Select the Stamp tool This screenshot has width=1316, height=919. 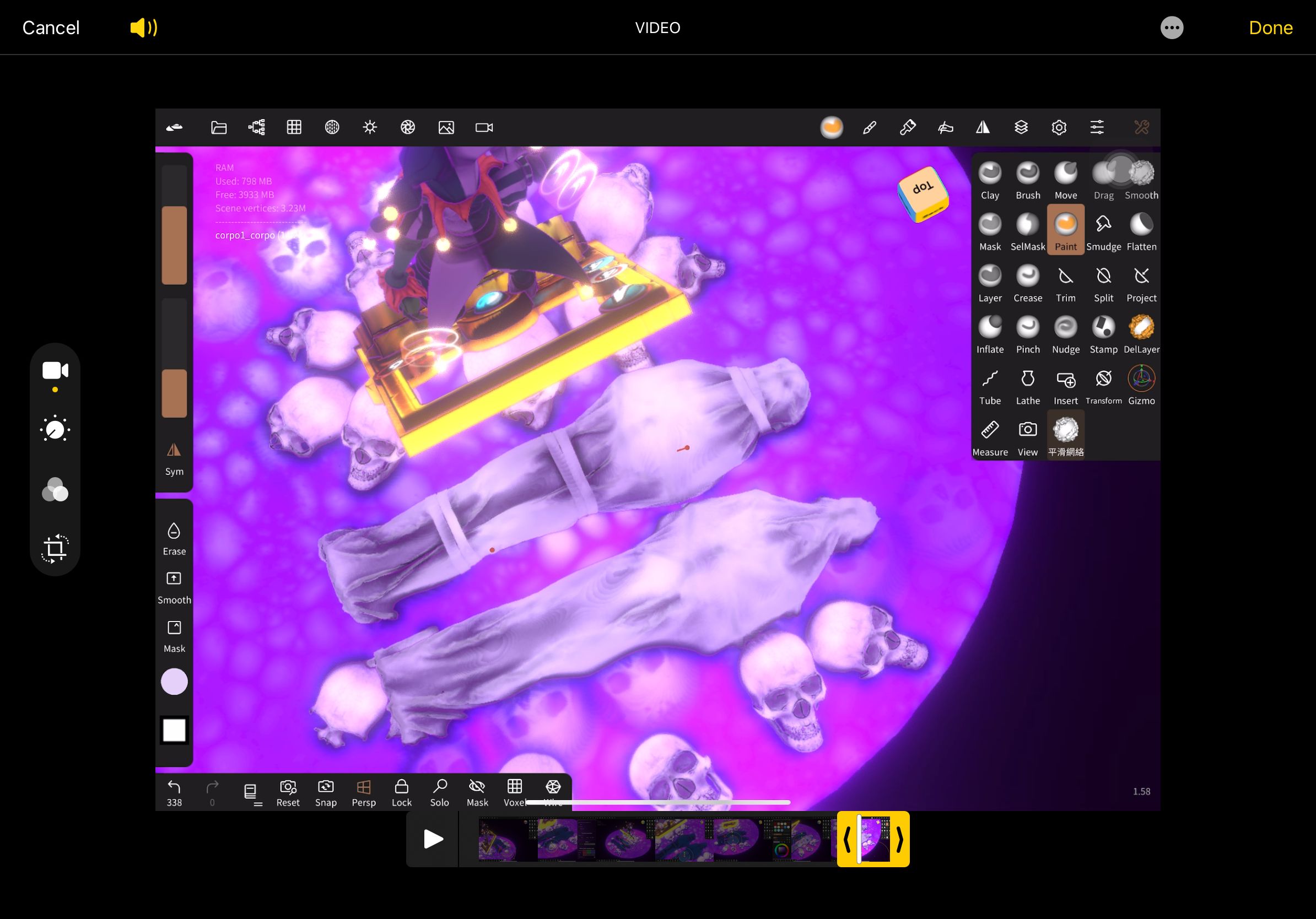tap(1103, 334)
